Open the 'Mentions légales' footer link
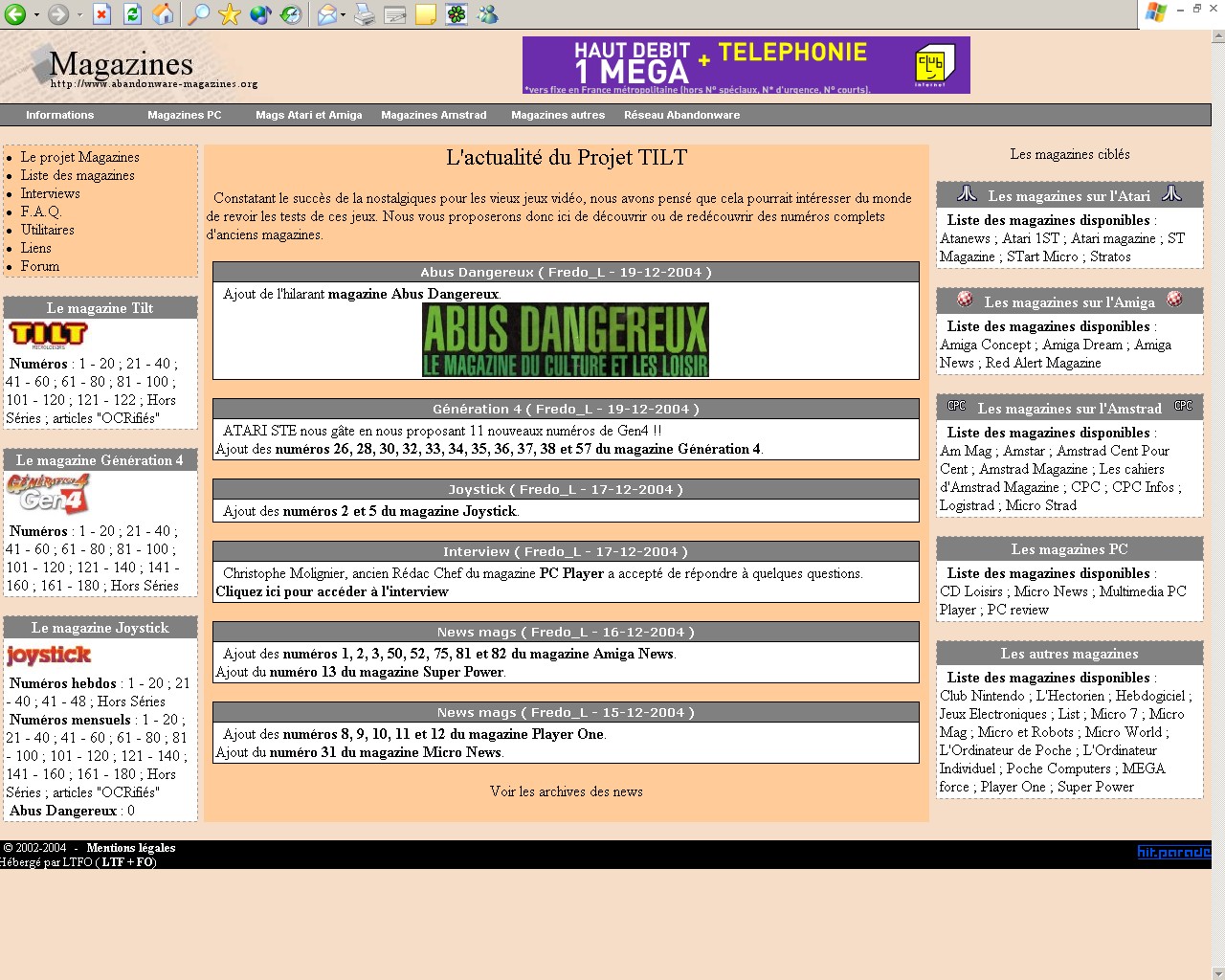This screenshot has width=1225, height=980. tap(131, 848)
